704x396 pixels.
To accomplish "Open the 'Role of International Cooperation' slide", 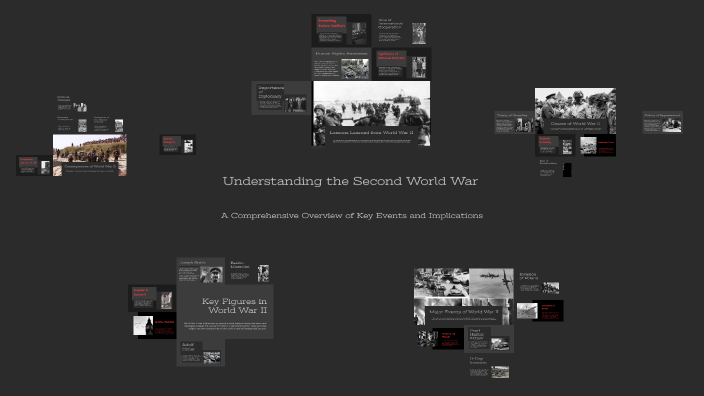I will (401, 31).
